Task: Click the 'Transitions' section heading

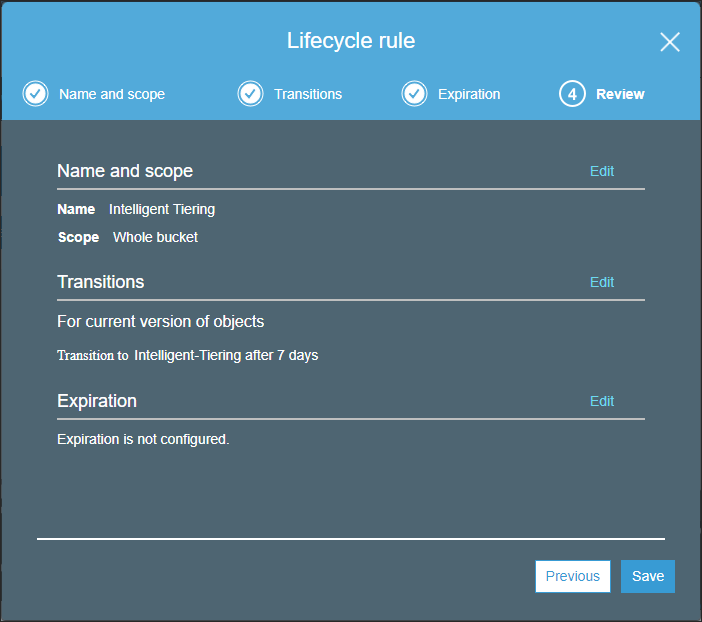Action: [101, 282]
